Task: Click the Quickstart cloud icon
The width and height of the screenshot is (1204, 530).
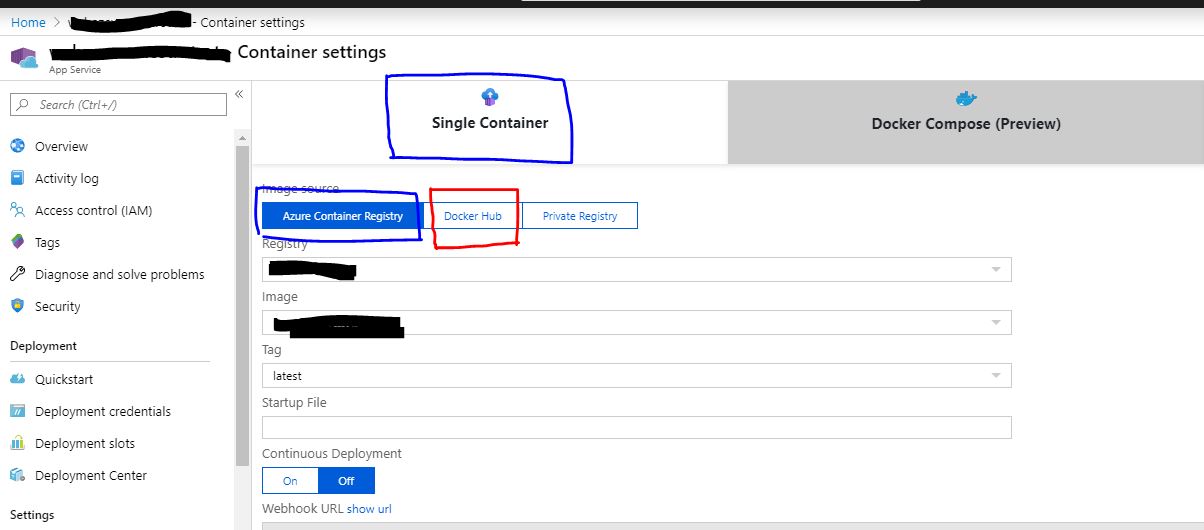Action: coord(17,379)
